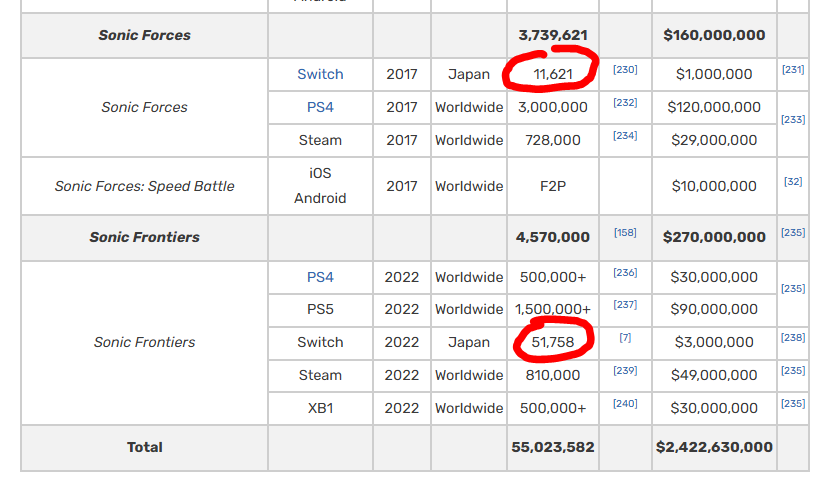Open citation [234] beside 728,000
817x478 pixels.
click(x=625, y=136)
